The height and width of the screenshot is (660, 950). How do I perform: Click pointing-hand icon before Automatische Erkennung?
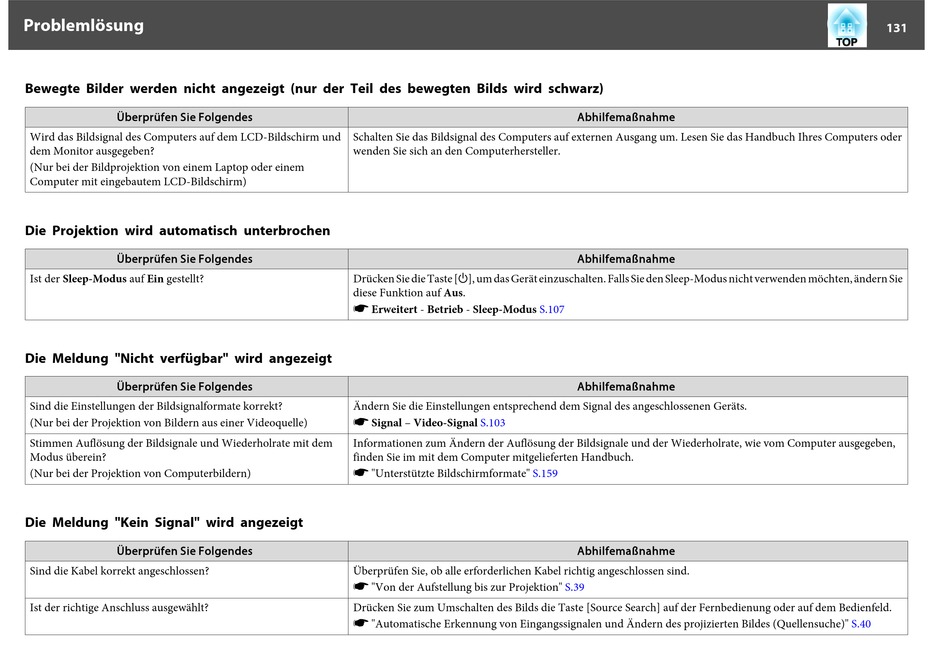click(360, 624)
